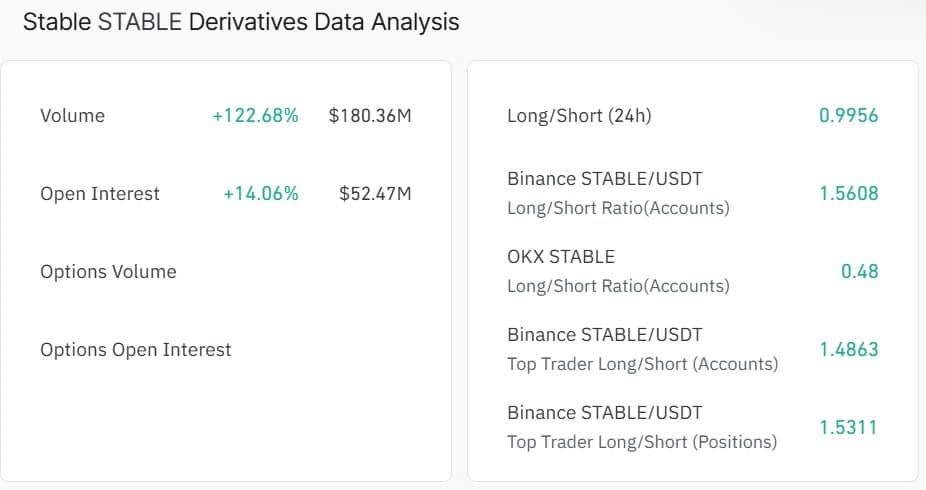This screenshot has width=926, height=490.
Task: Select the Open Interest label
Action: point(100,194)
